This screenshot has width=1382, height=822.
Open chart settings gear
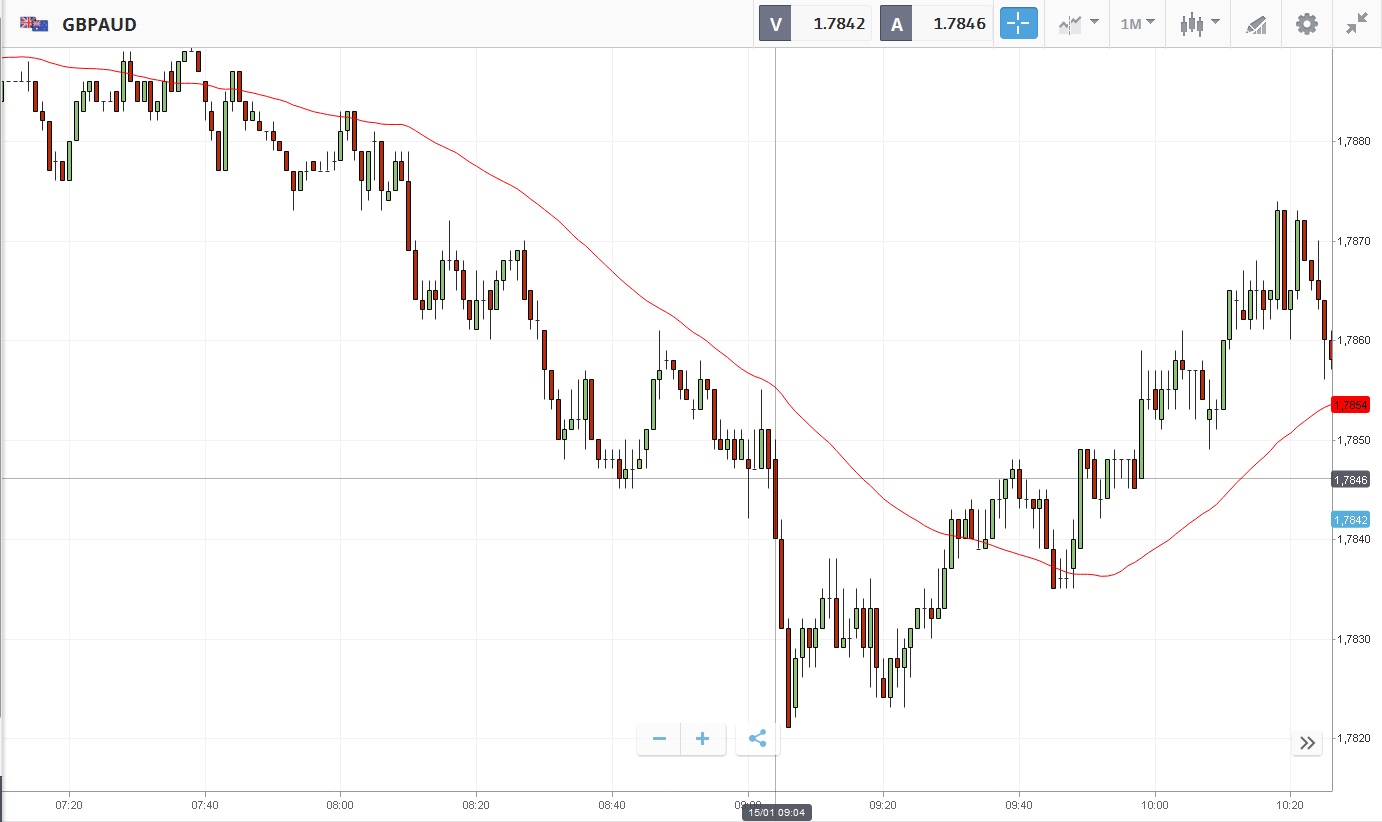pyautogui.click(x=1306, y=24)
